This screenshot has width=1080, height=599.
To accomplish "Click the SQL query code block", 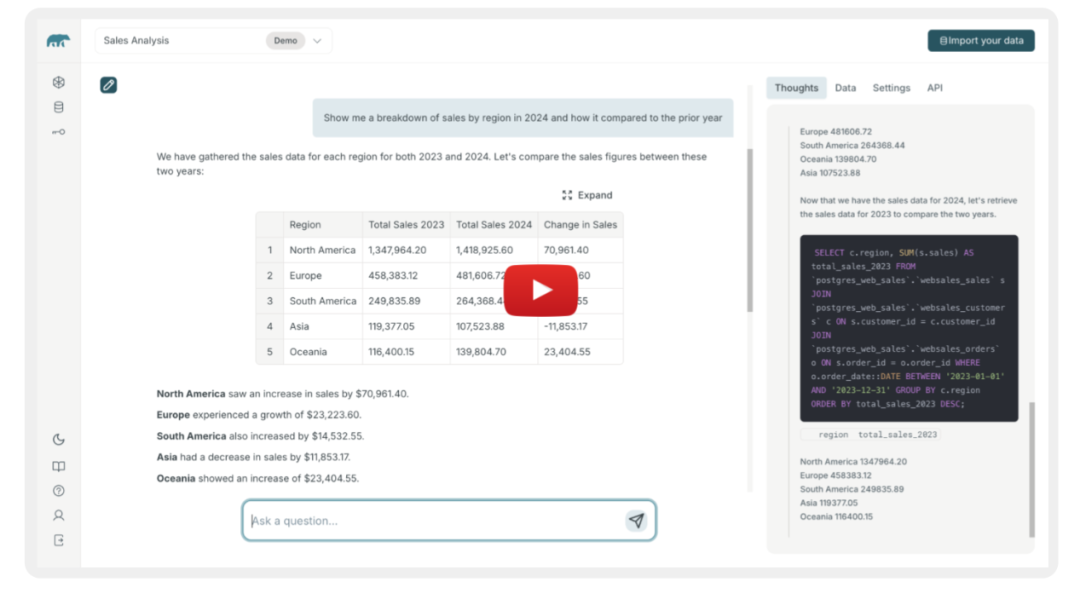I will [908, 328].
